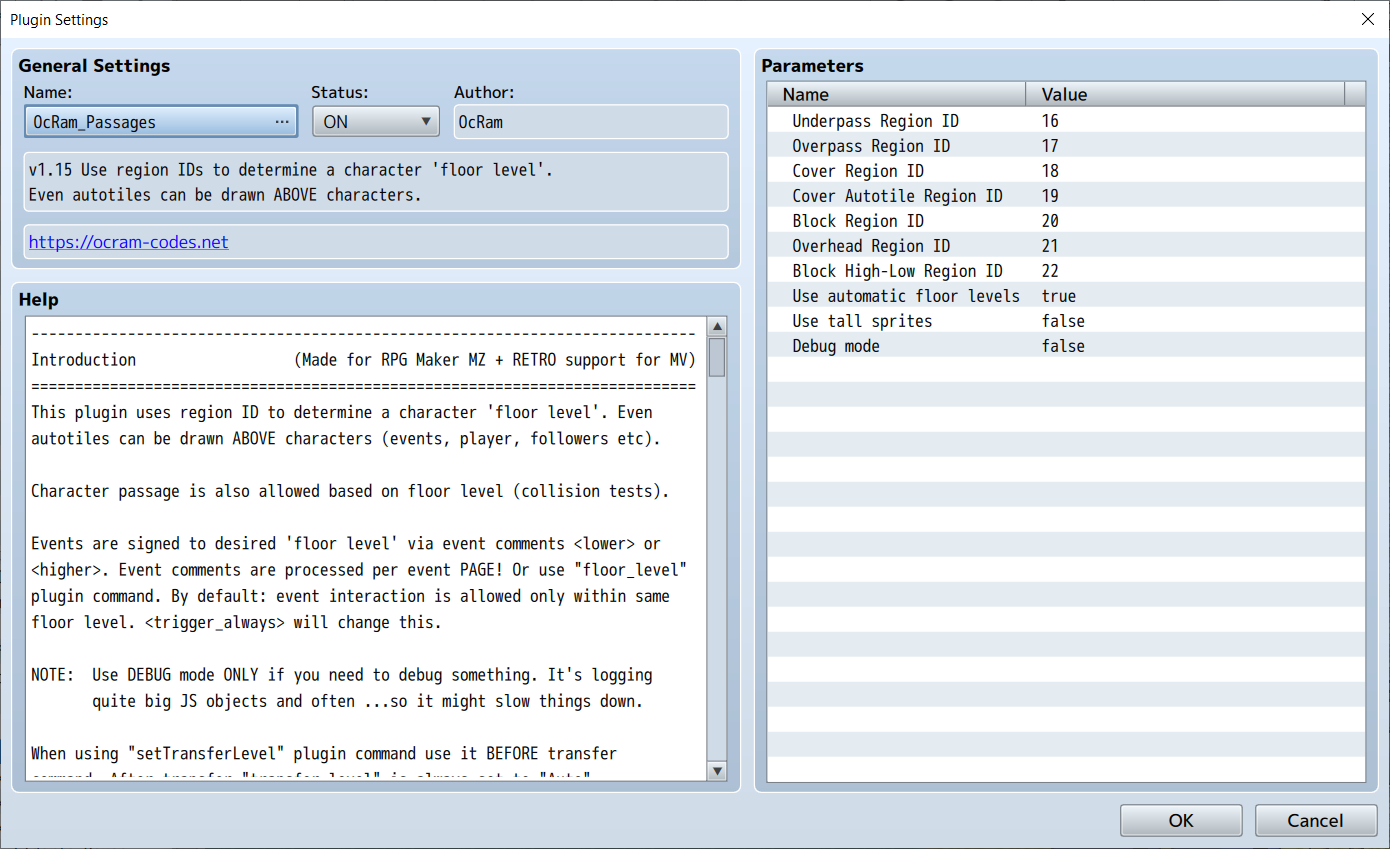1390x849 pixels.
Task: Sort parameters by the Name column header
Action: (897, 95)
